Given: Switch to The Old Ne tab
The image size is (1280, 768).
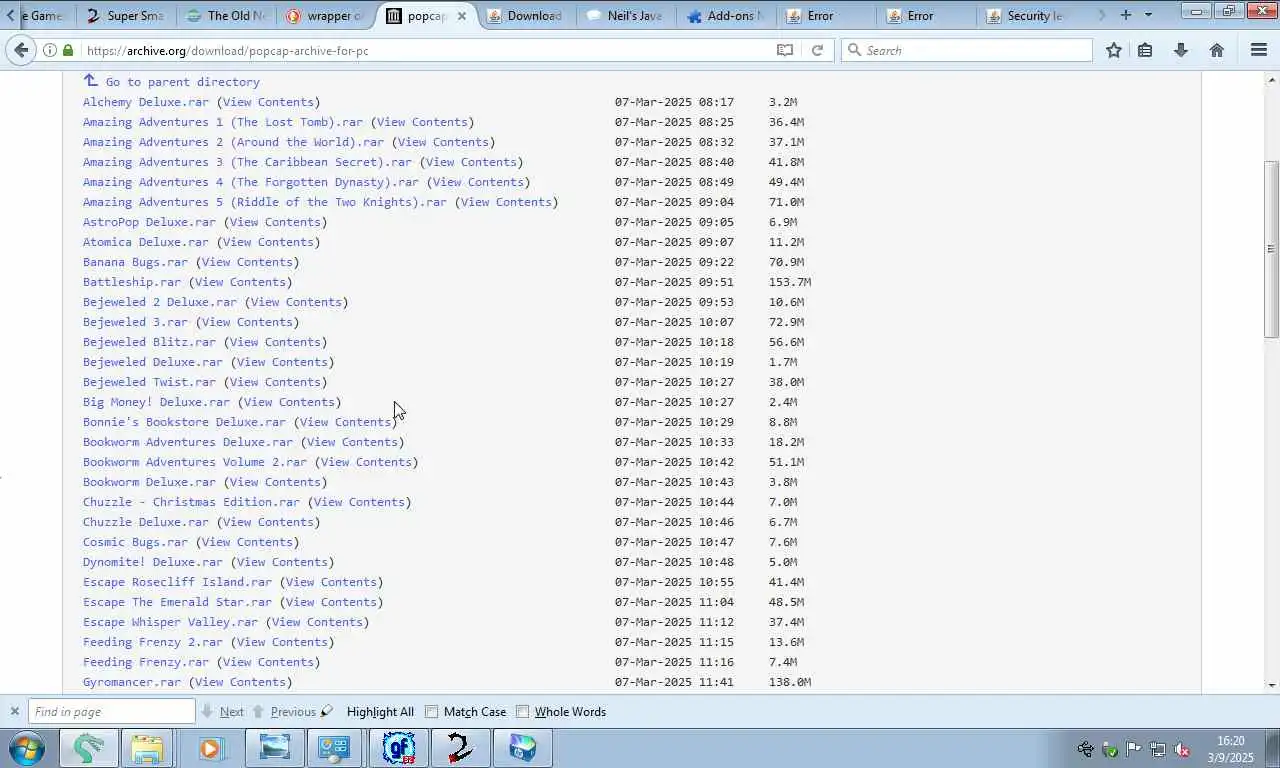Looking at the screenshot, I should tap(226, 16).
